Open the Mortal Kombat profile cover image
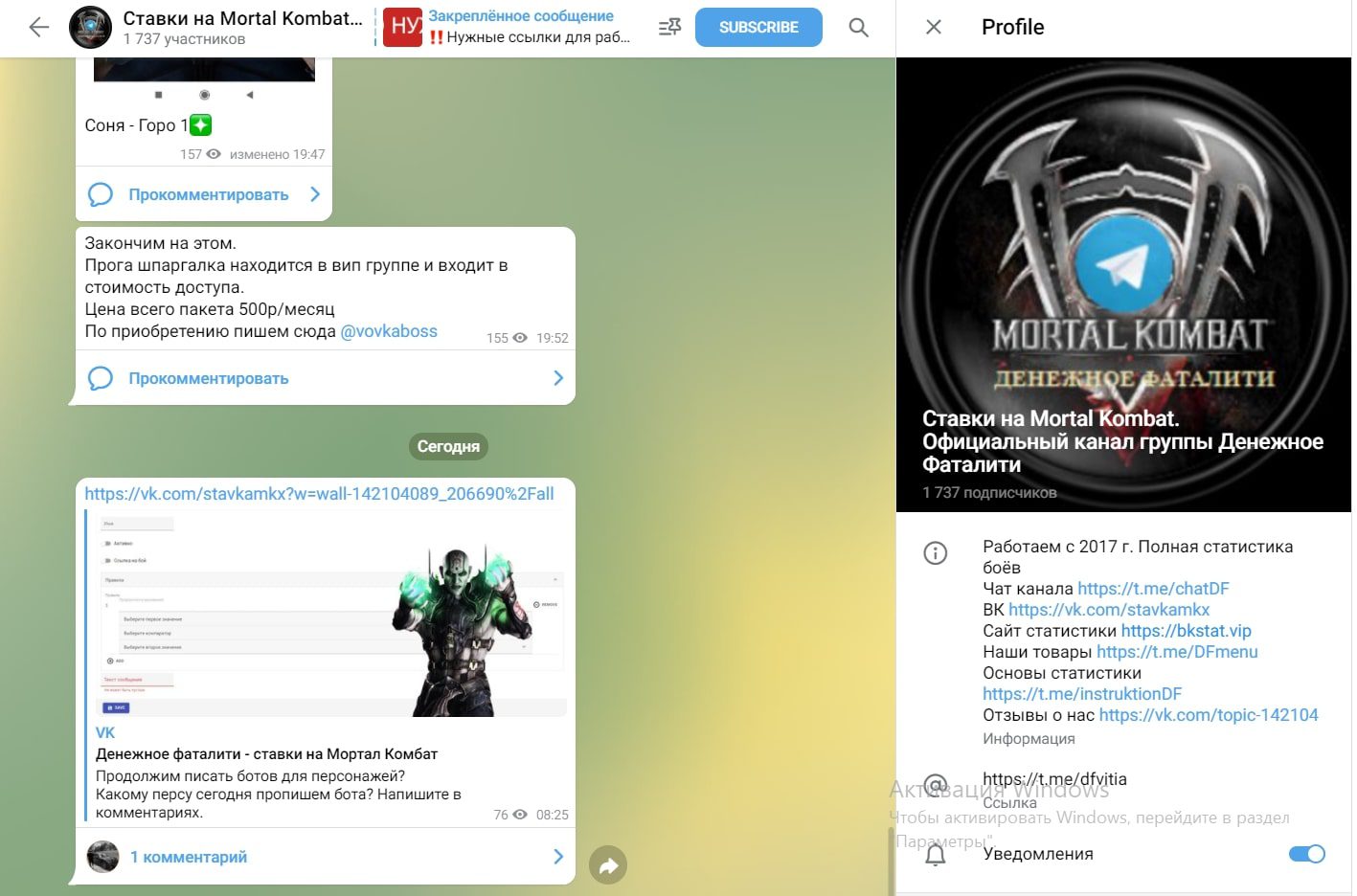The image size is (1357, 896). pos(1123,284)
